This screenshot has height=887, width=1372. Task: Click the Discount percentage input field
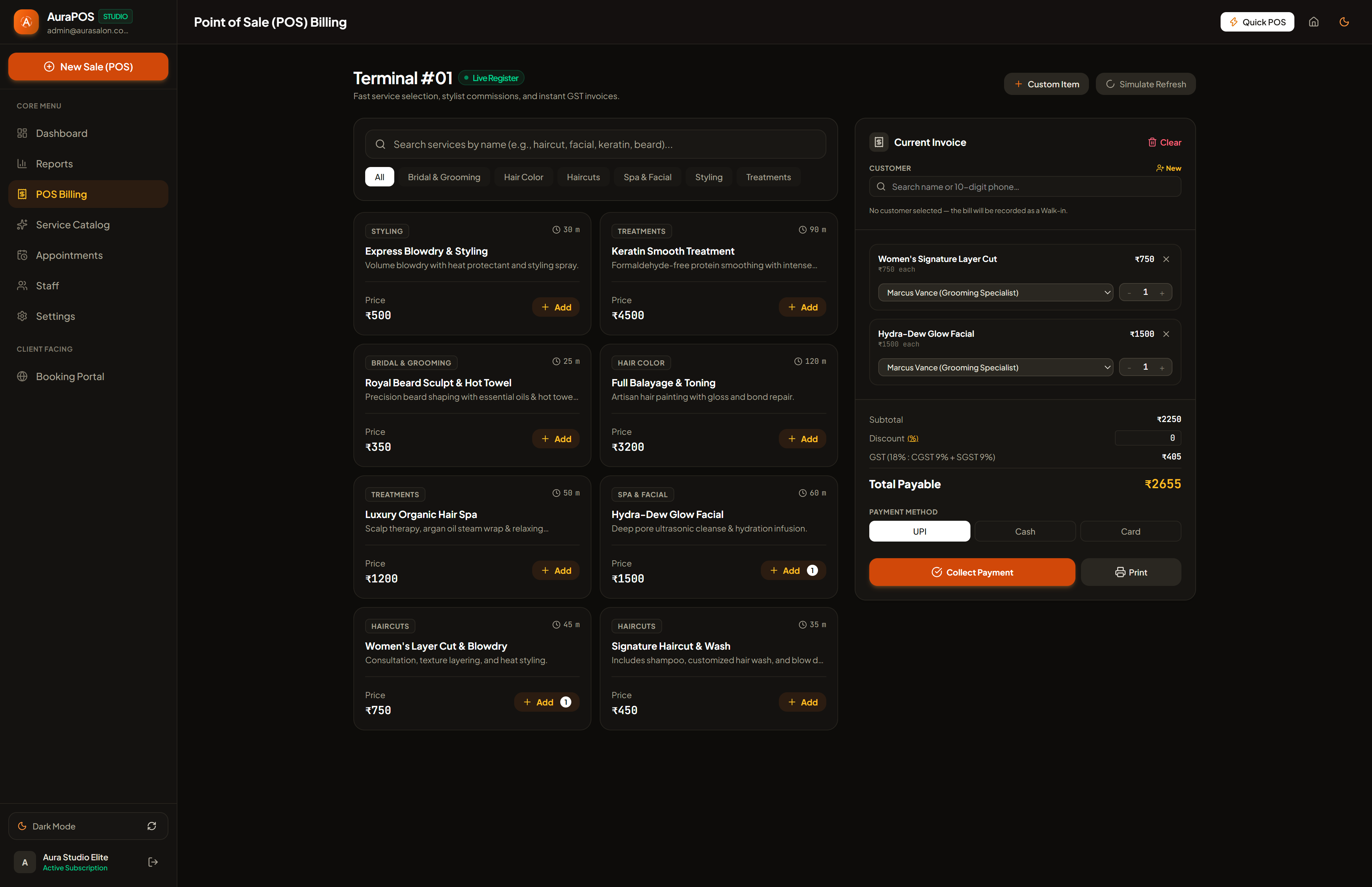pyautogui.click(x=1147, y=438)
